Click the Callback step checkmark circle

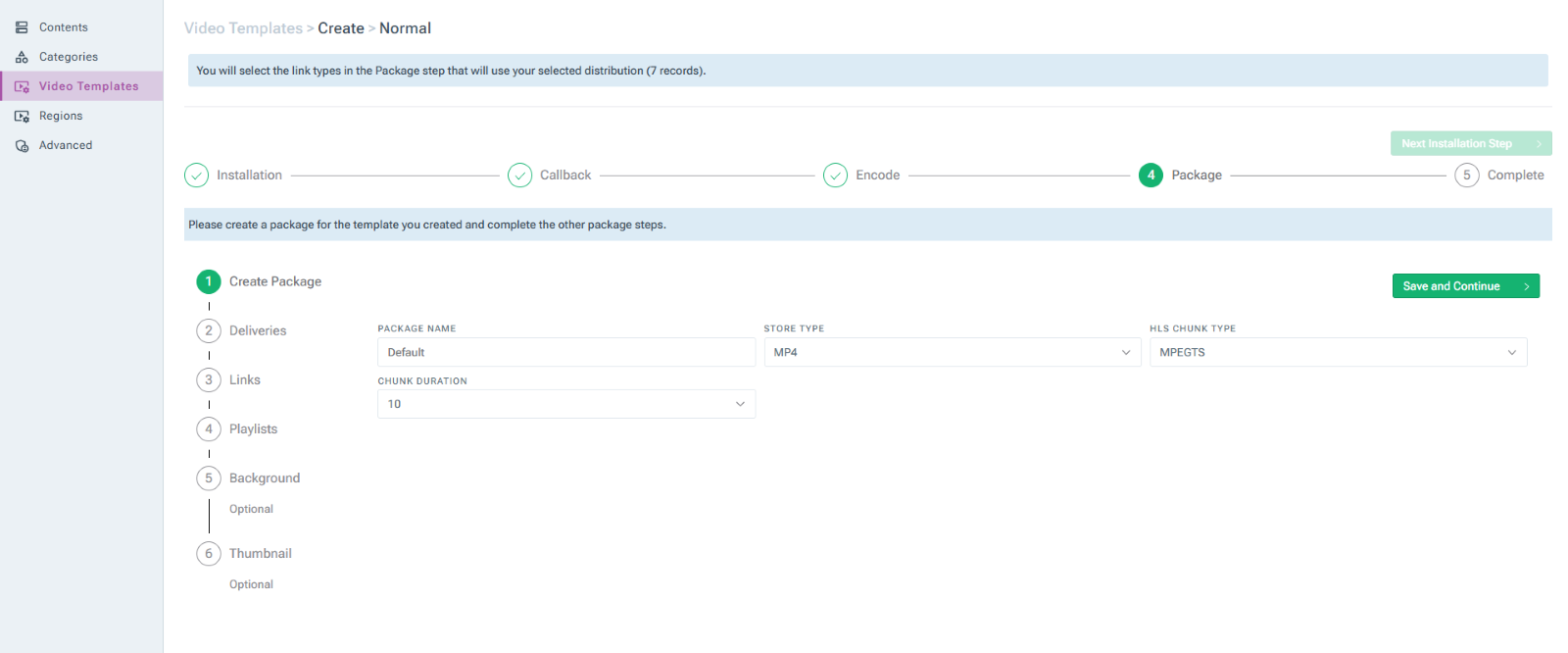(519, 176)
